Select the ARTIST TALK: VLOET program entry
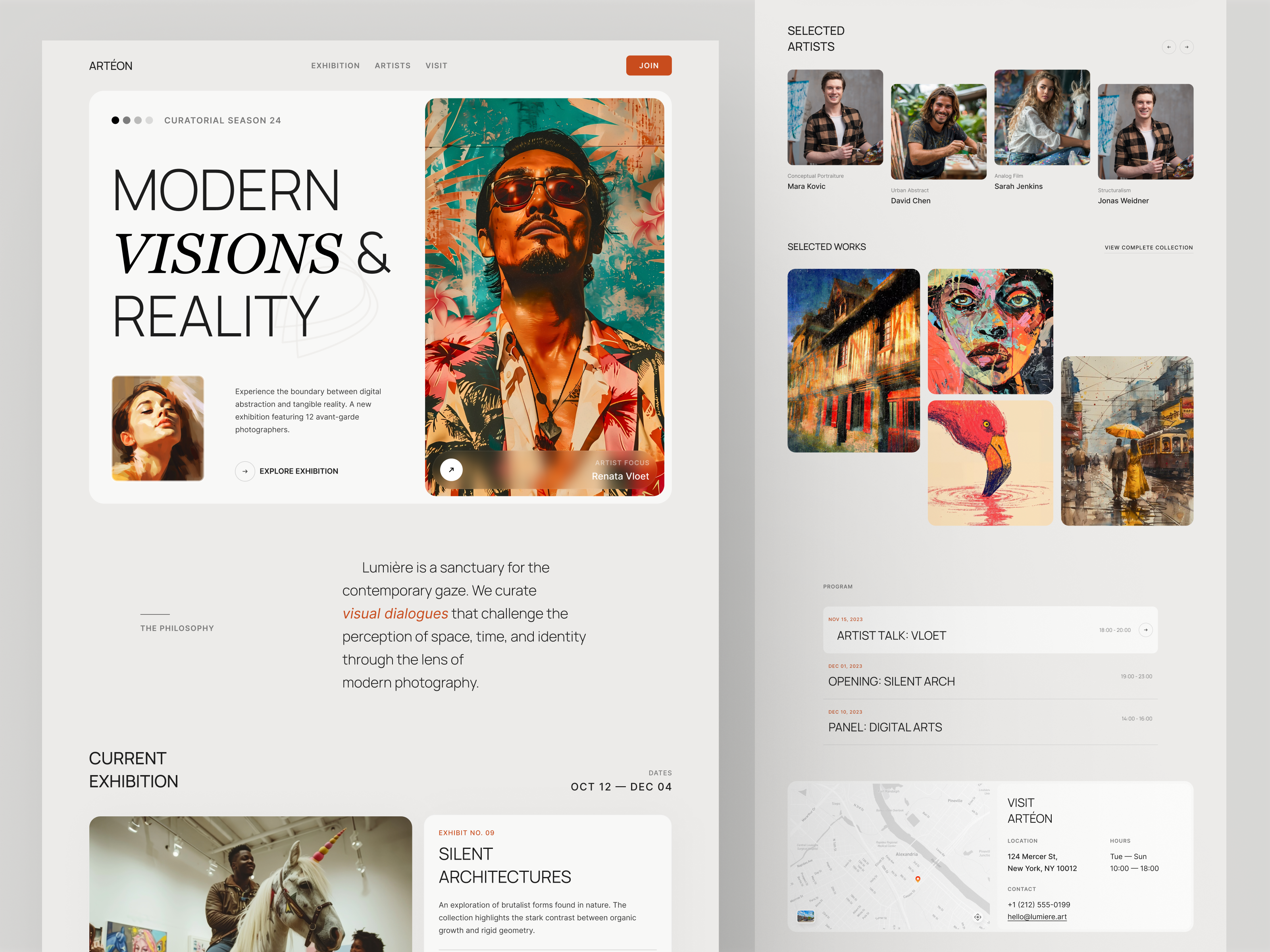 point(990,630)
